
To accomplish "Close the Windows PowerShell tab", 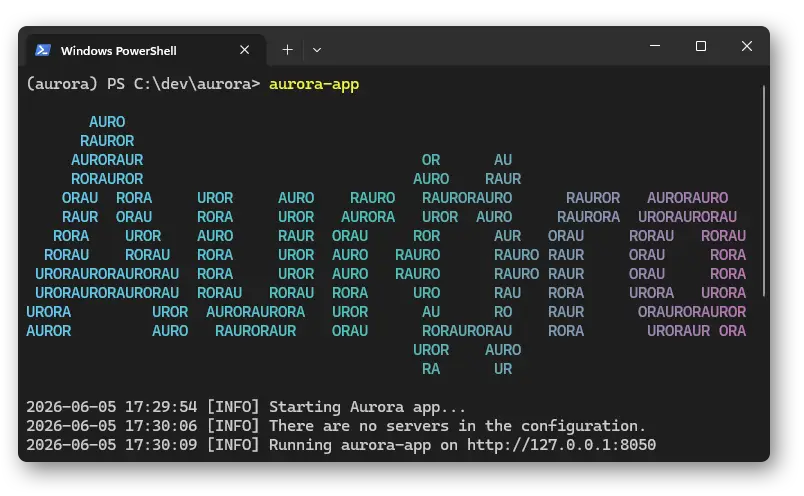I will pos(245,50).
